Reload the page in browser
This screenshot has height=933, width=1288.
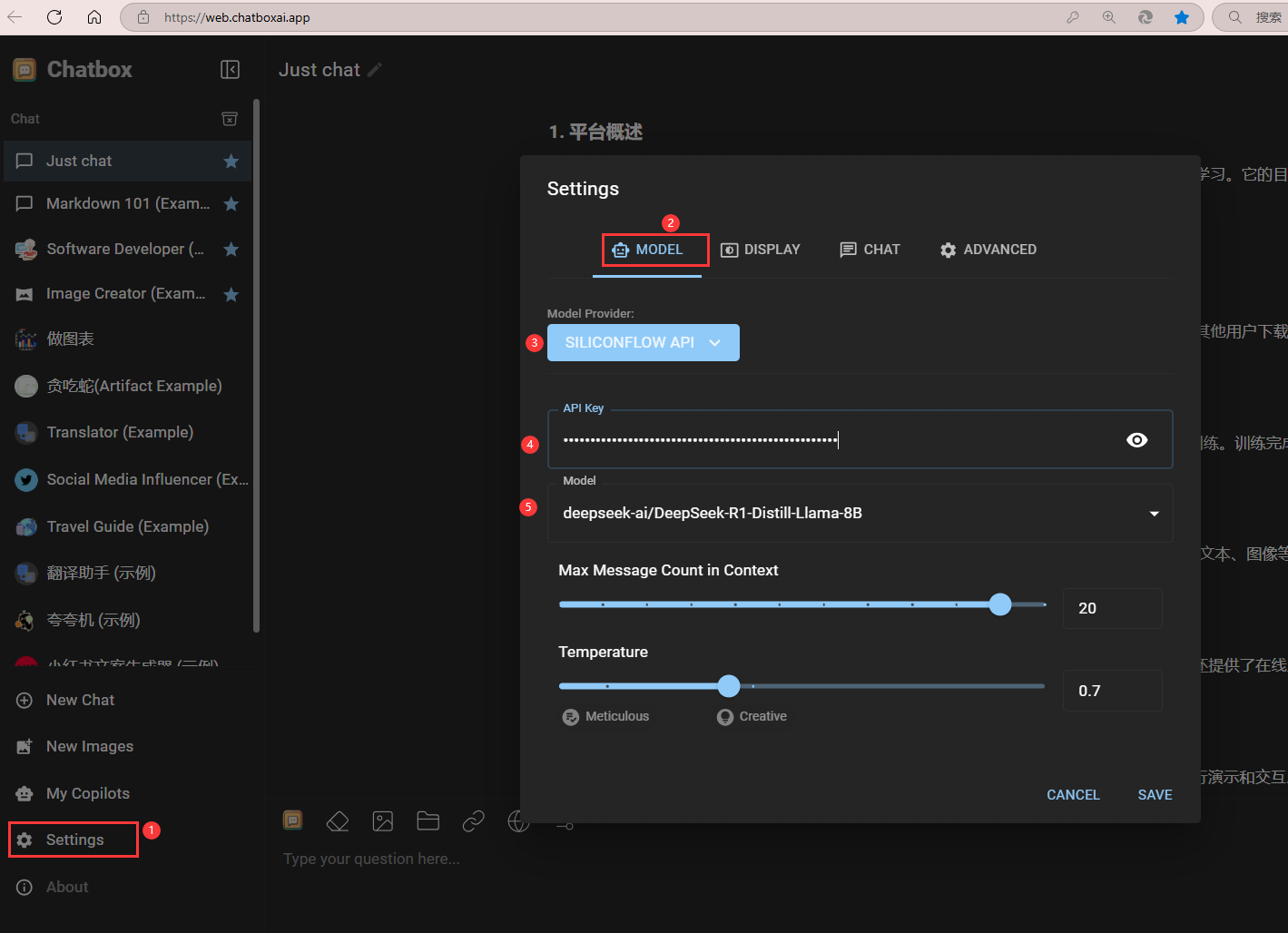point(54,17)
